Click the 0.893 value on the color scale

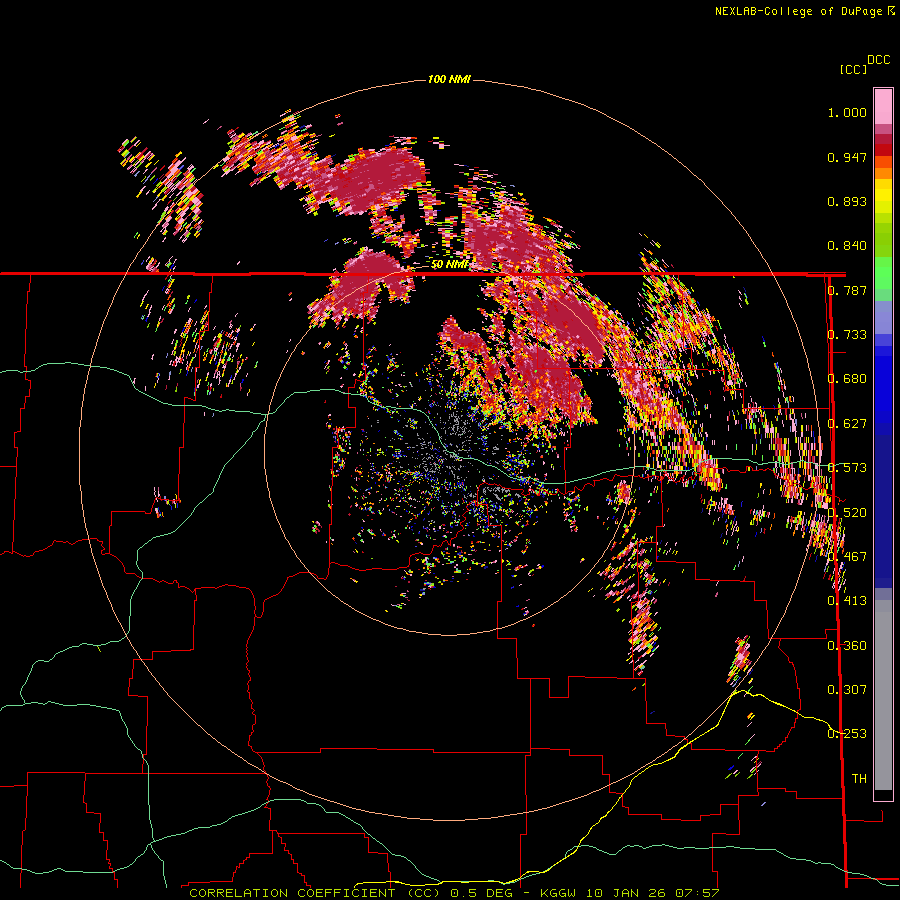tap(847, 201)
